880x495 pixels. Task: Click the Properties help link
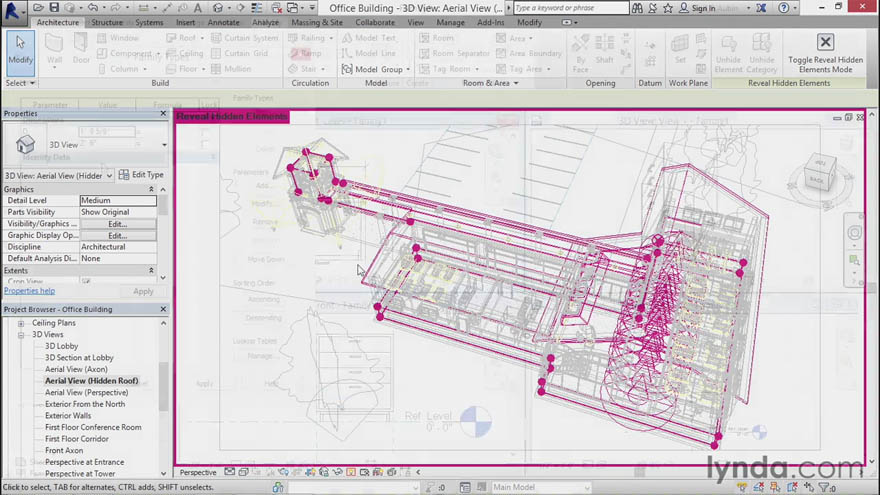[29, 291]
